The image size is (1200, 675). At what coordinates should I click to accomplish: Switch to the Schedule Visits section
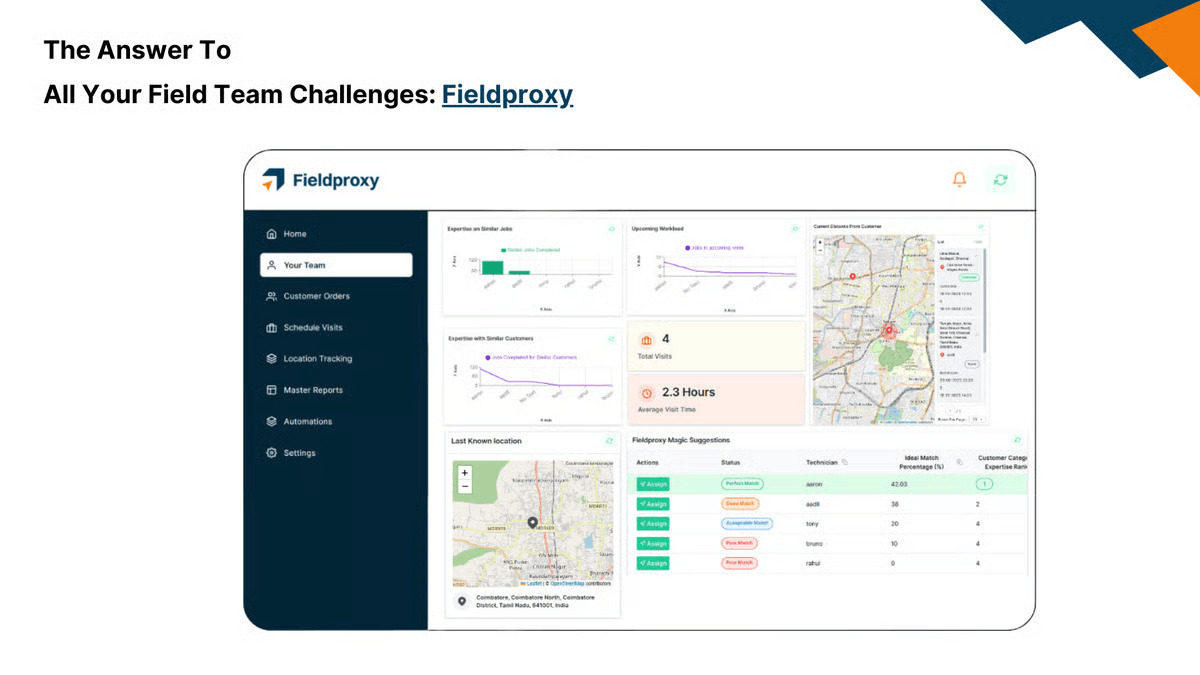[x=313, y=327]
